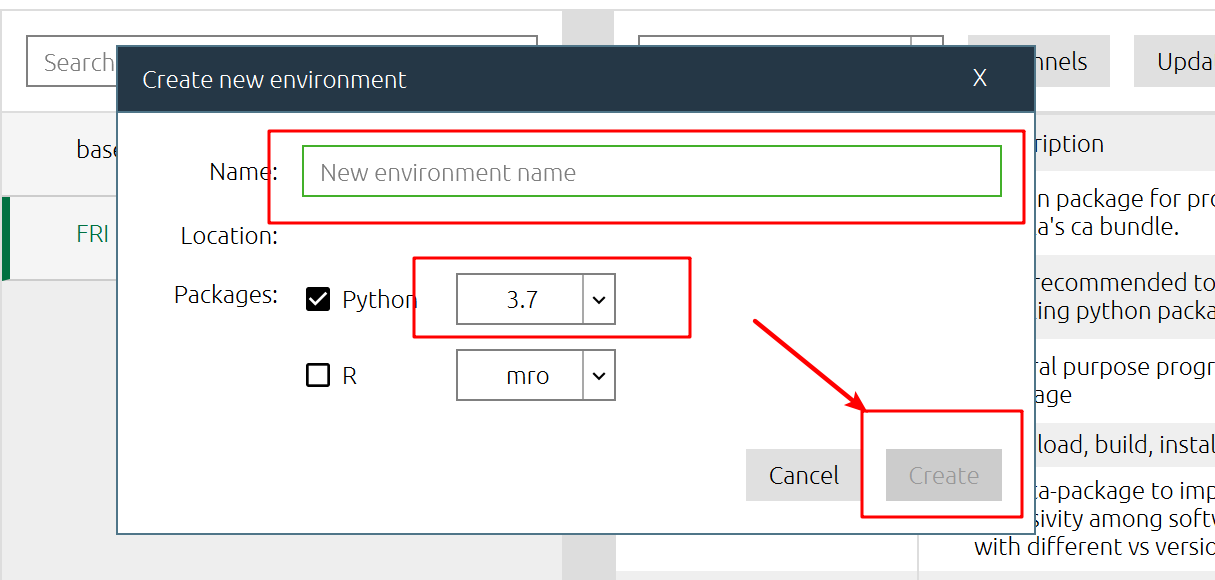The height and width of the screenshot is (580, 1215).
Task: Click the Cancel button
Action: point(803,475)
